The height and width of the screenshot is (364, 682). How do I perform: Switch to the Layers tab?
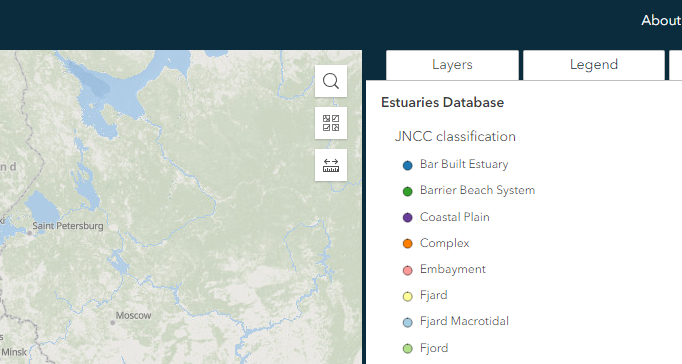[x=452, y=65]
